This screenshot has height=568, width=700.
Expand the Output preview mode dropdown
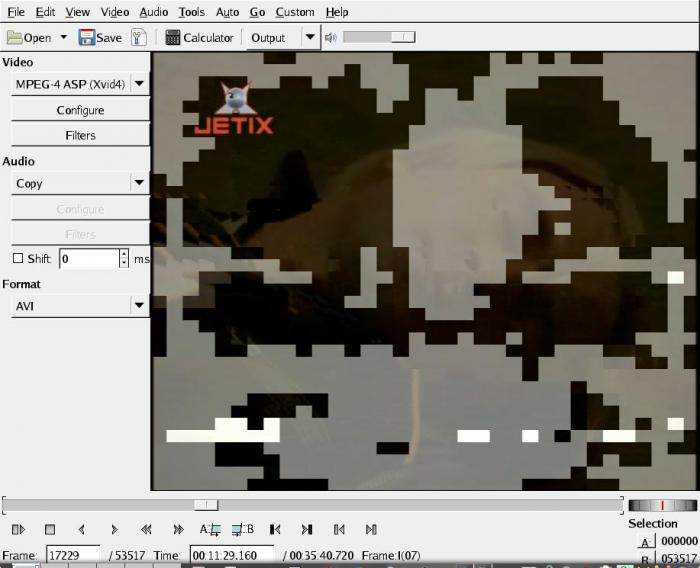coord(283,38)
